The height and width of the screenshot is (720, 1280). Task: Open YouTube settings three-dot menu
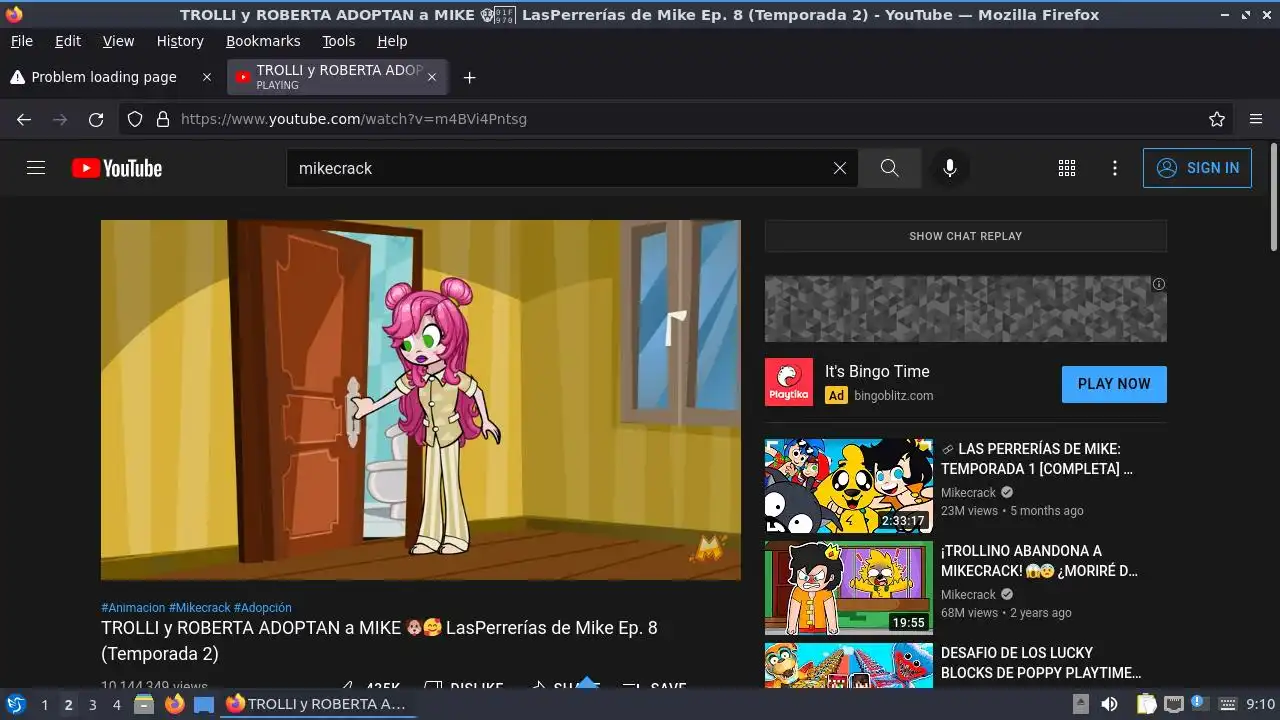pos(1115,168)
